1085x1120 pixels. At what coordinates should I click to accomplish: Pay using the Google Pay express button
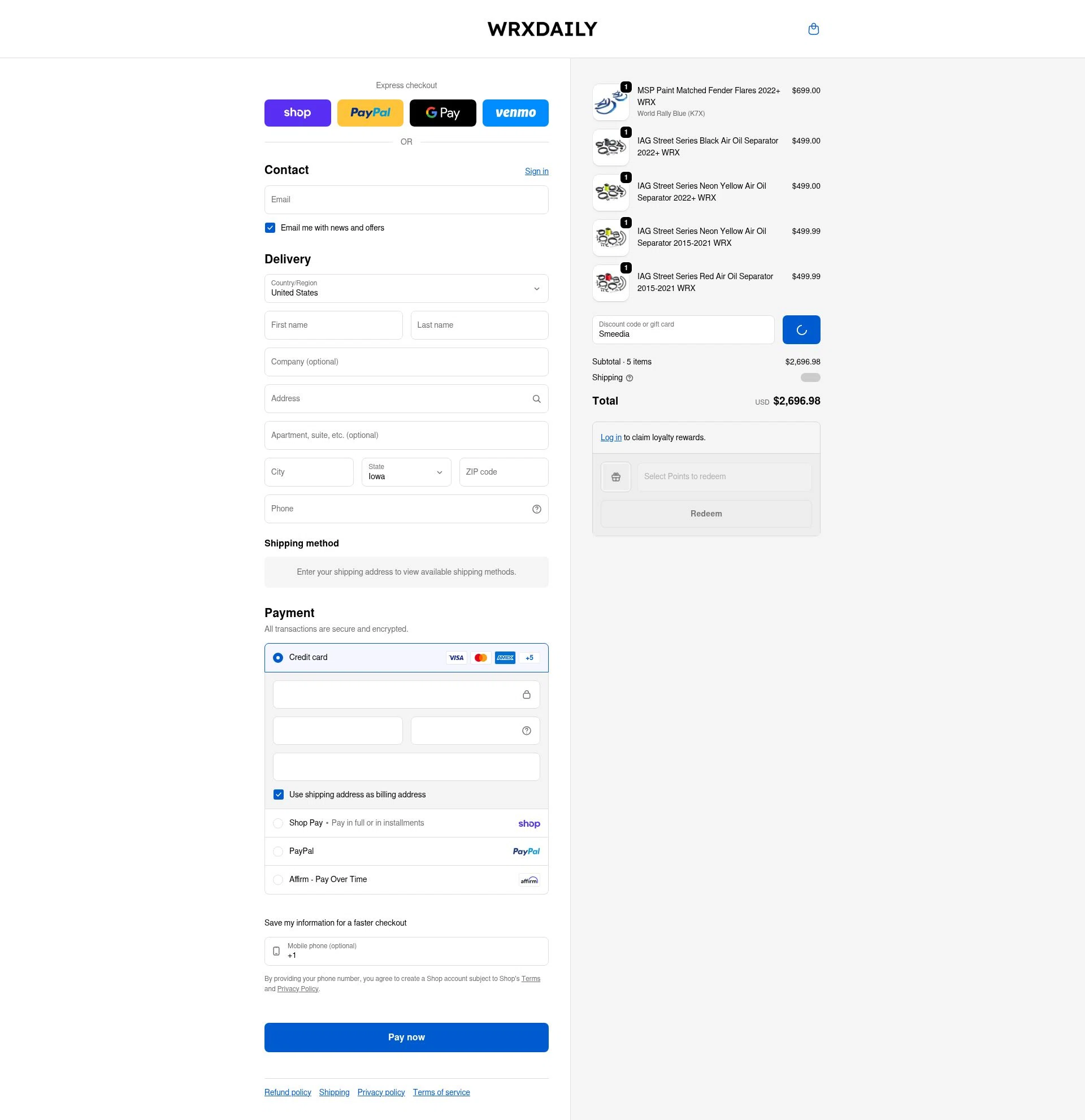click(x=442, y=112)
